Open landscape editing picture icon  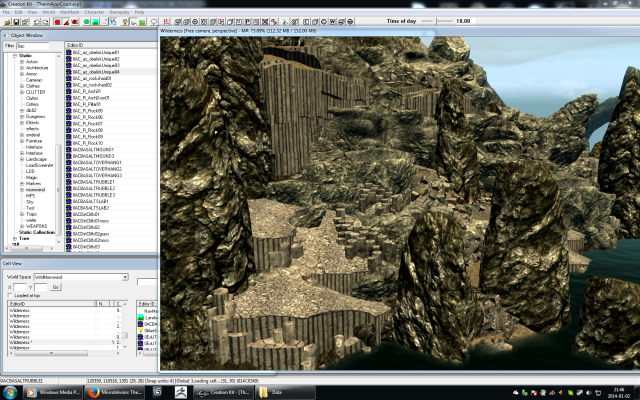tap(95, 21)
